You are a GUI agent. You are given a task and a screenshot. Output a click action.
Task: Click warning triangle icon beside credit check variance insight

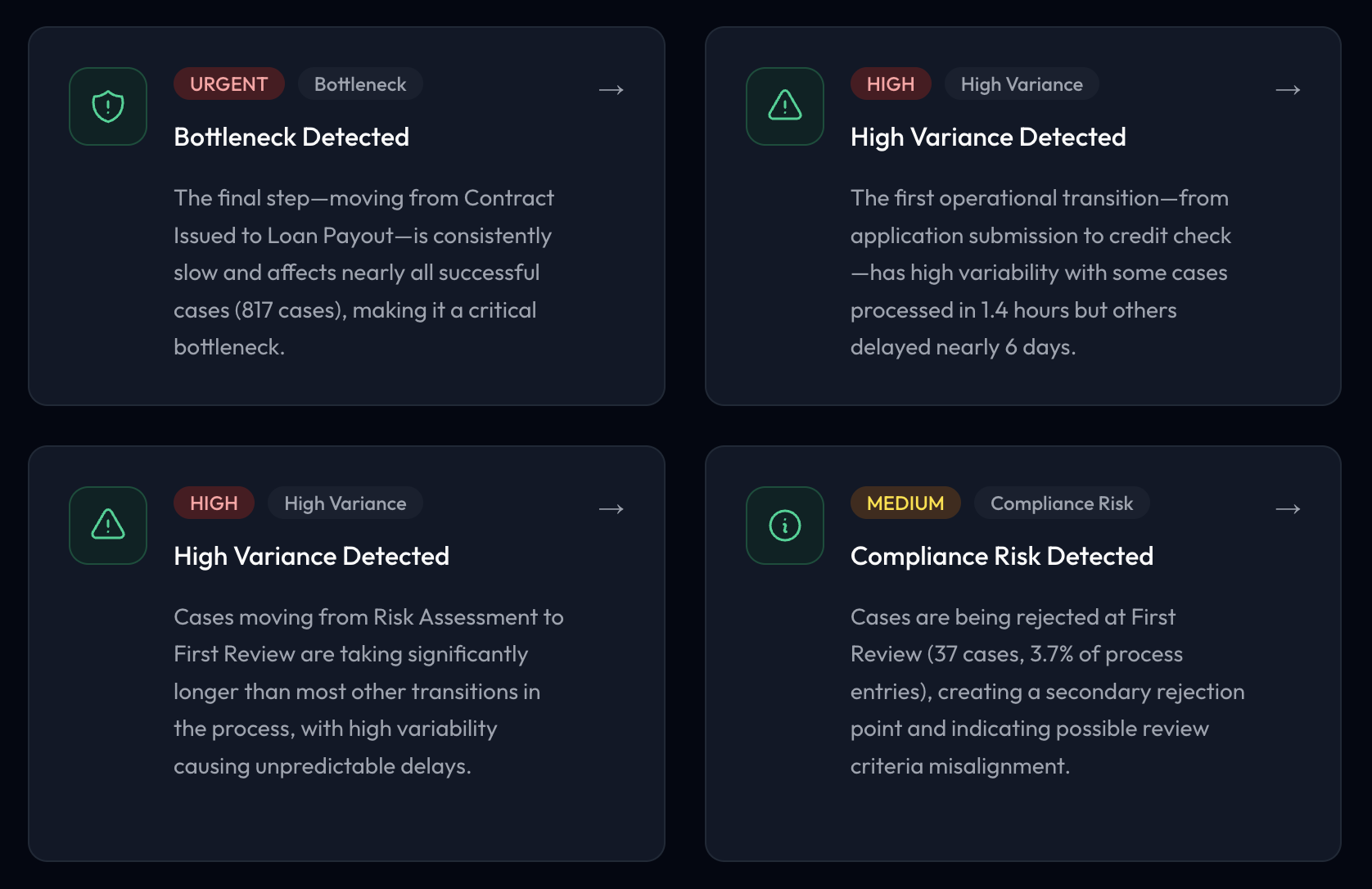784,106
